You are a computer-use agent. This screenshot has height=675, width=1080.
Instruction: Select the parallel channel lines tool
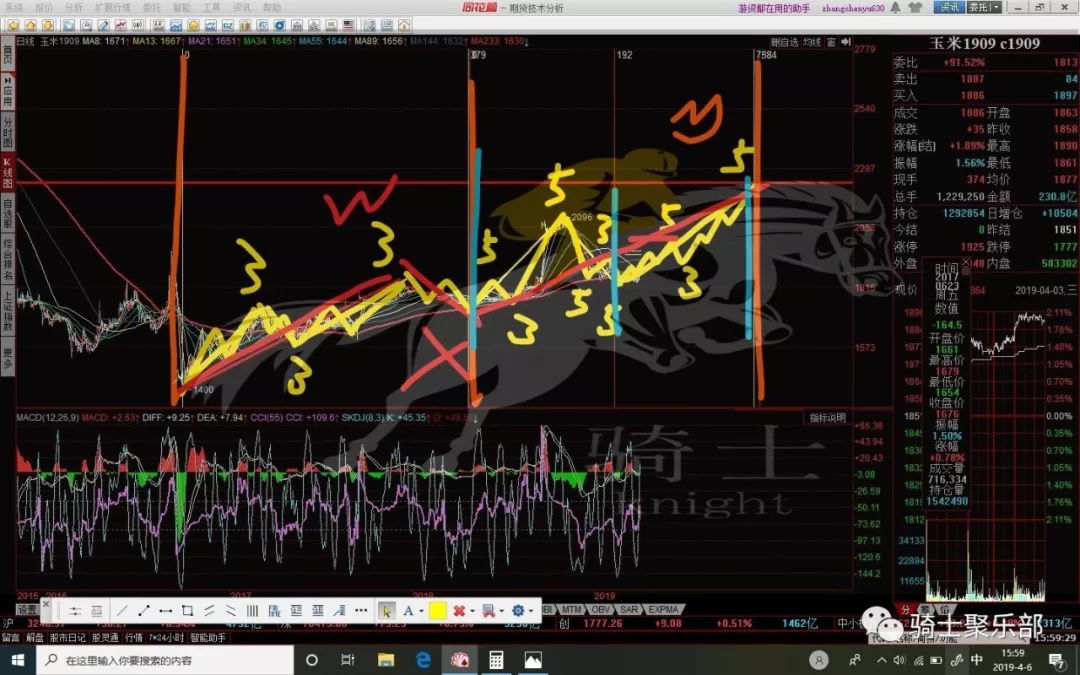pyautogui.click(x=209, y=611)
